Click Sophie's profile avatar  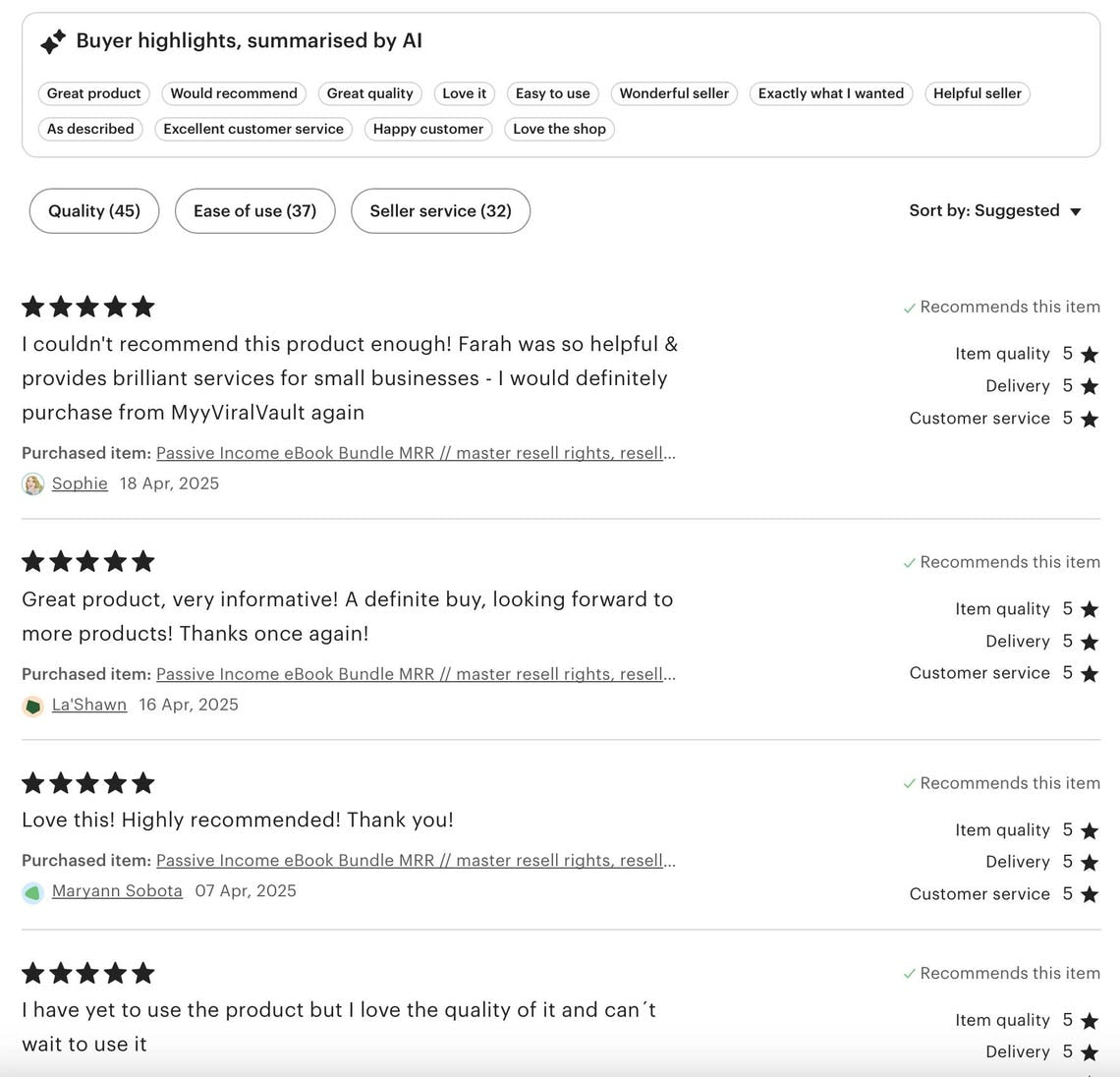point(33,484)
